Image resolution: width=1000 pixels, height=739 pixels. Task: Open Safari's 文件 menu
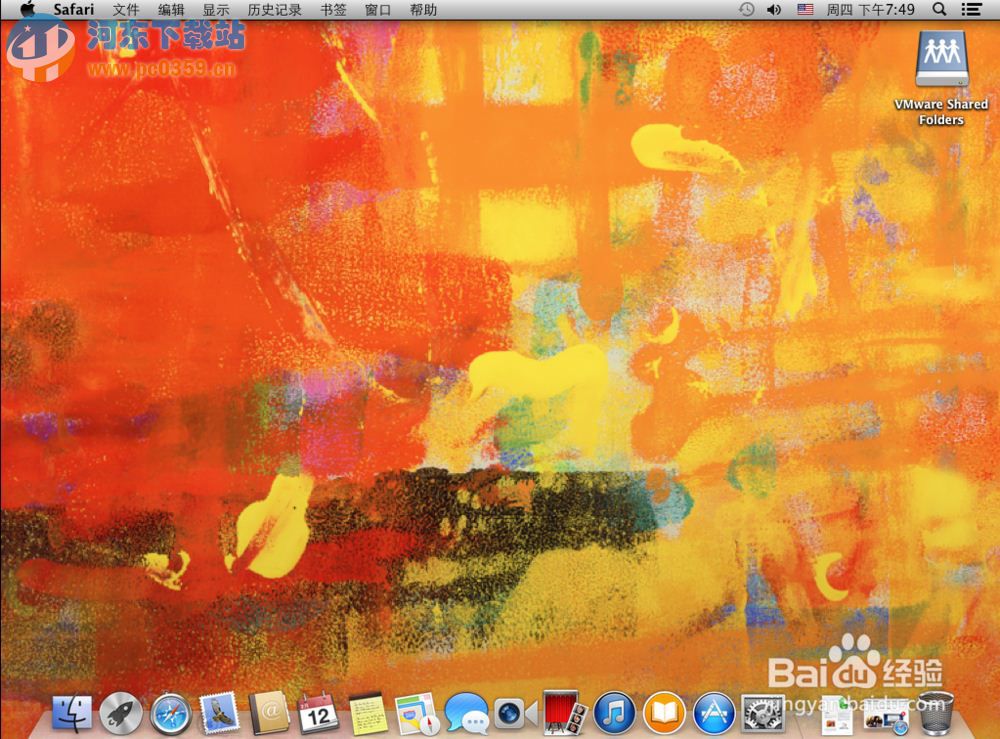[124, 10]
